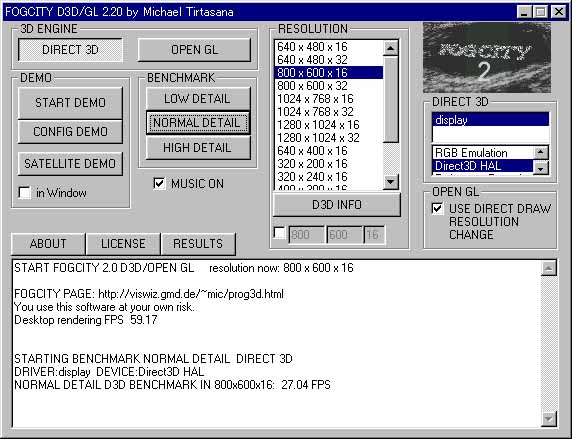
Task: Open the LICENSE tab
Action: tap(123, 244)
